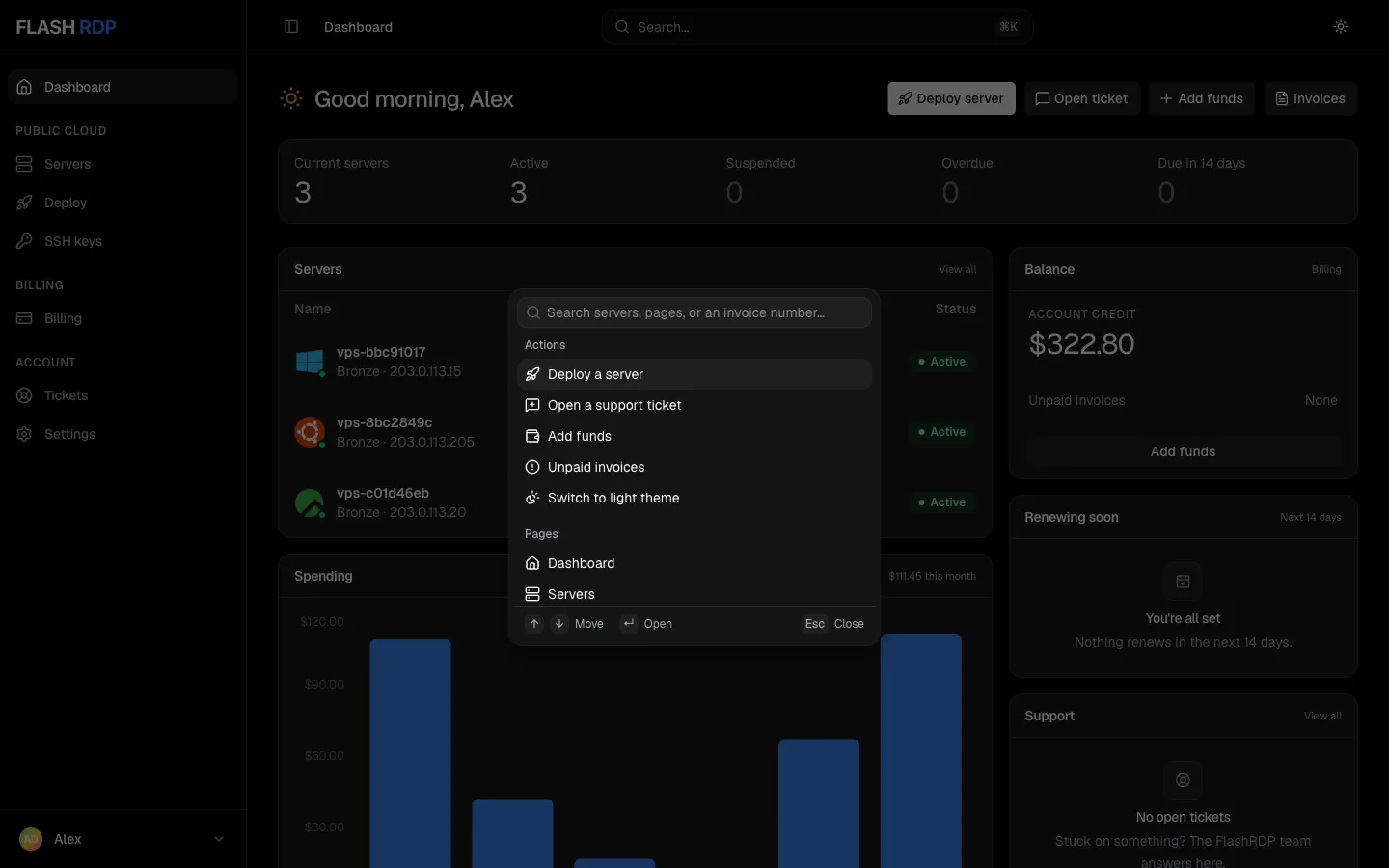Open the Windows icon for vps-bbc91017

310,362
